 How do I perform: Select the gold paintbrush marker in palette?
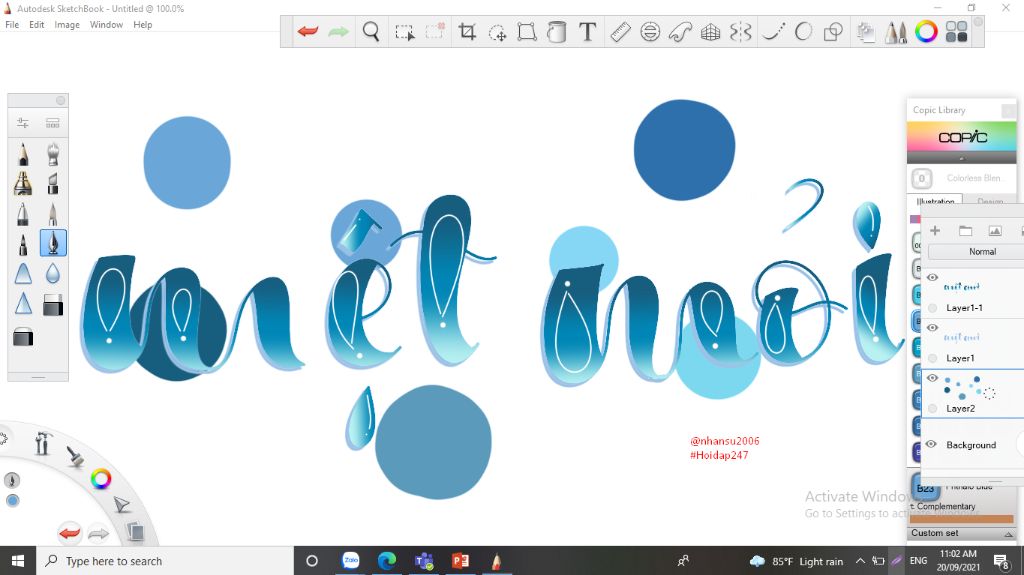tap(23, 184)
